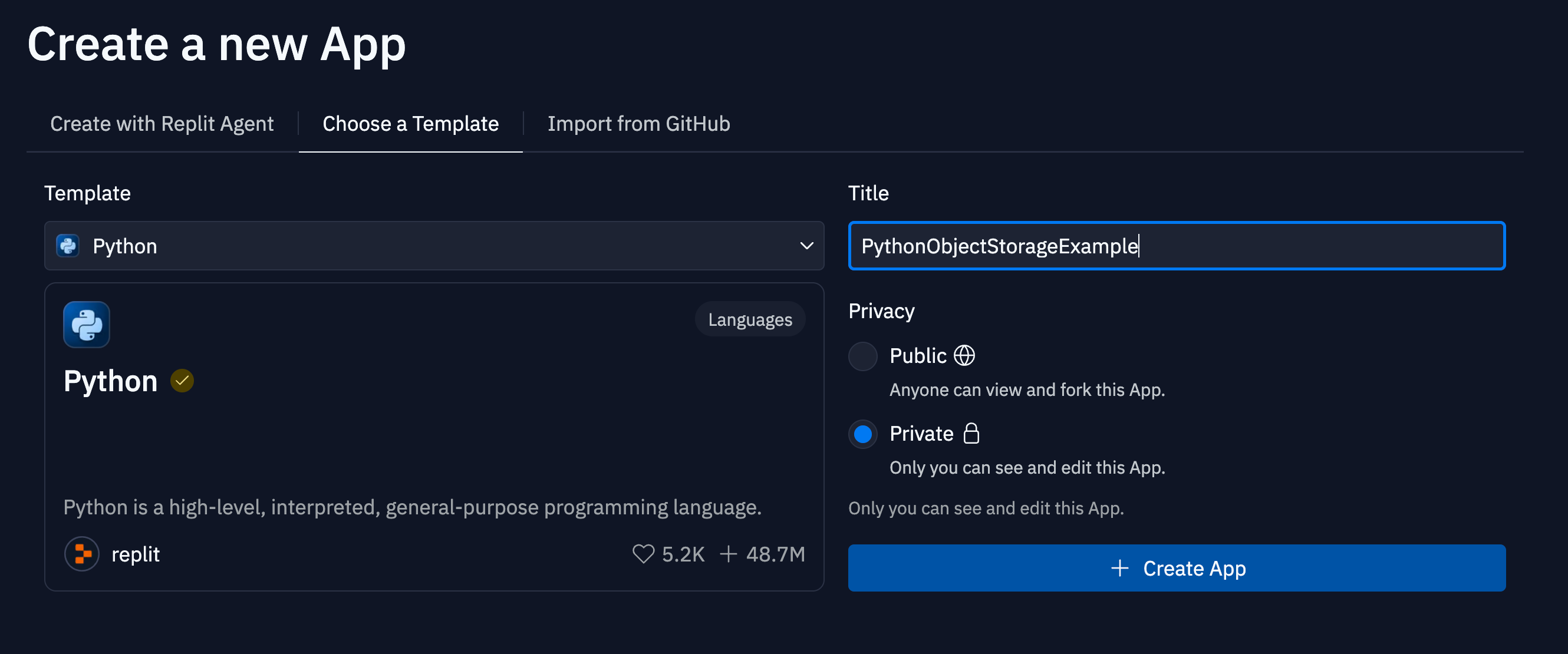This screenshot has width=1568, height=654.
Task: Open the replit author profile link
Action: point(135,554)
